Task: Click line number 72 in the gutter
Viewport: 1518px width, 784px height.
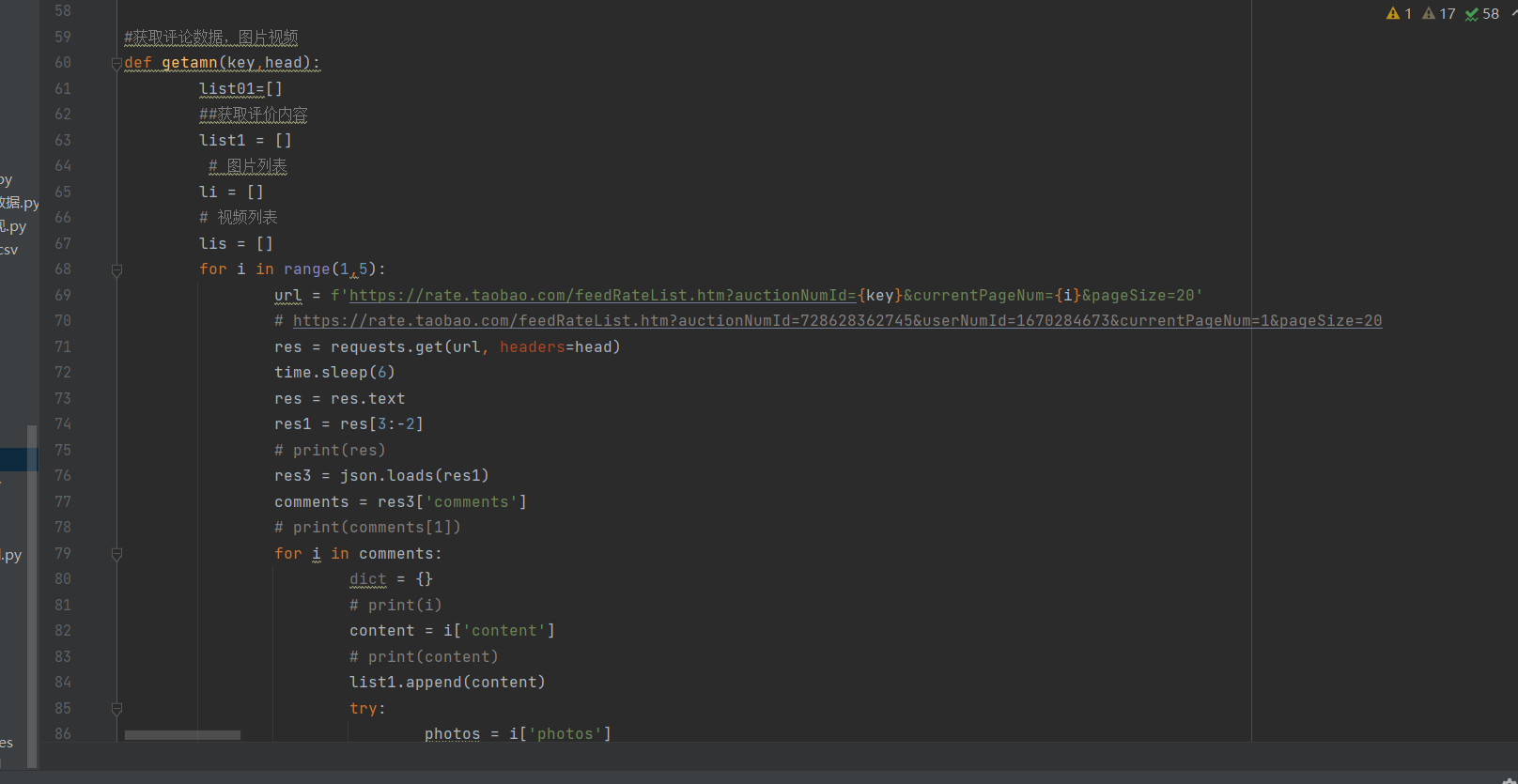Action: tap(63, 373)
